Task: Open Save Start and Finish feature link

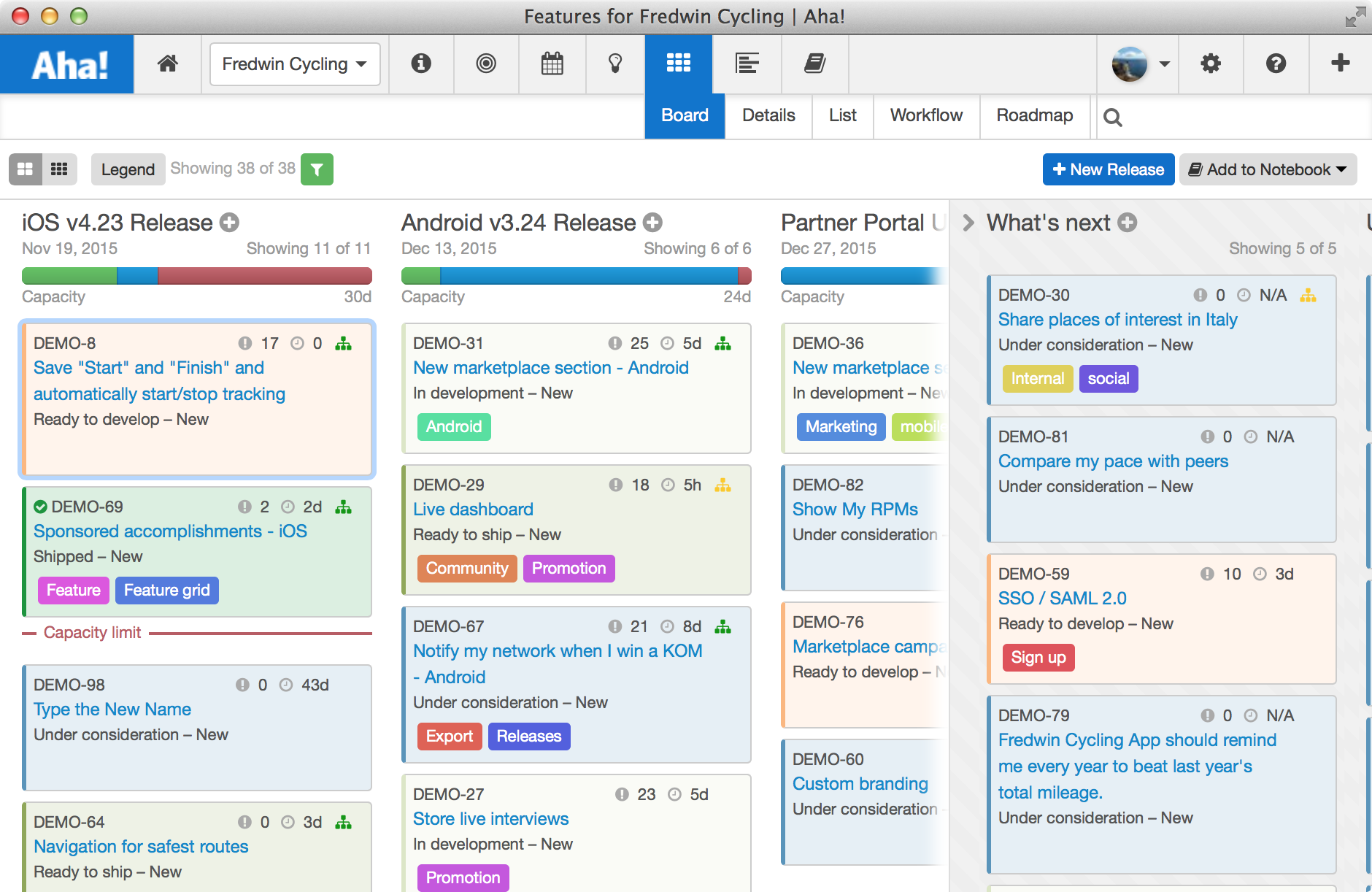Action: pos(159,381)
